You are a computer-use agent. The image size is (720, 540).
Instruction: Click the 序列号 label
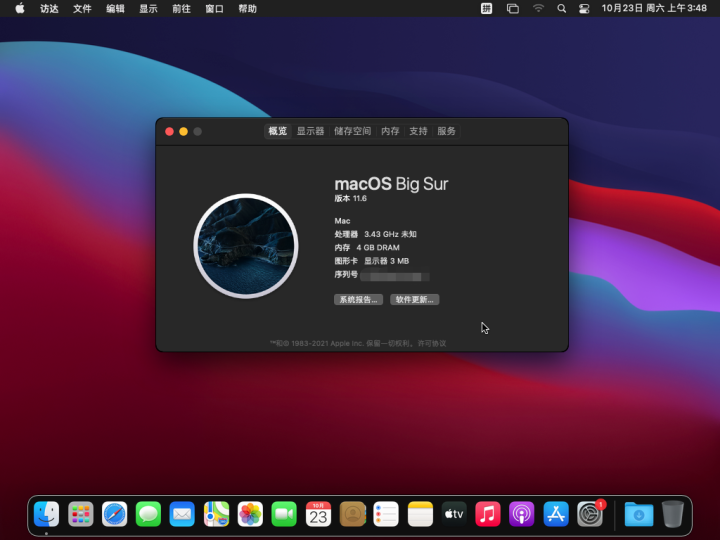346,275
